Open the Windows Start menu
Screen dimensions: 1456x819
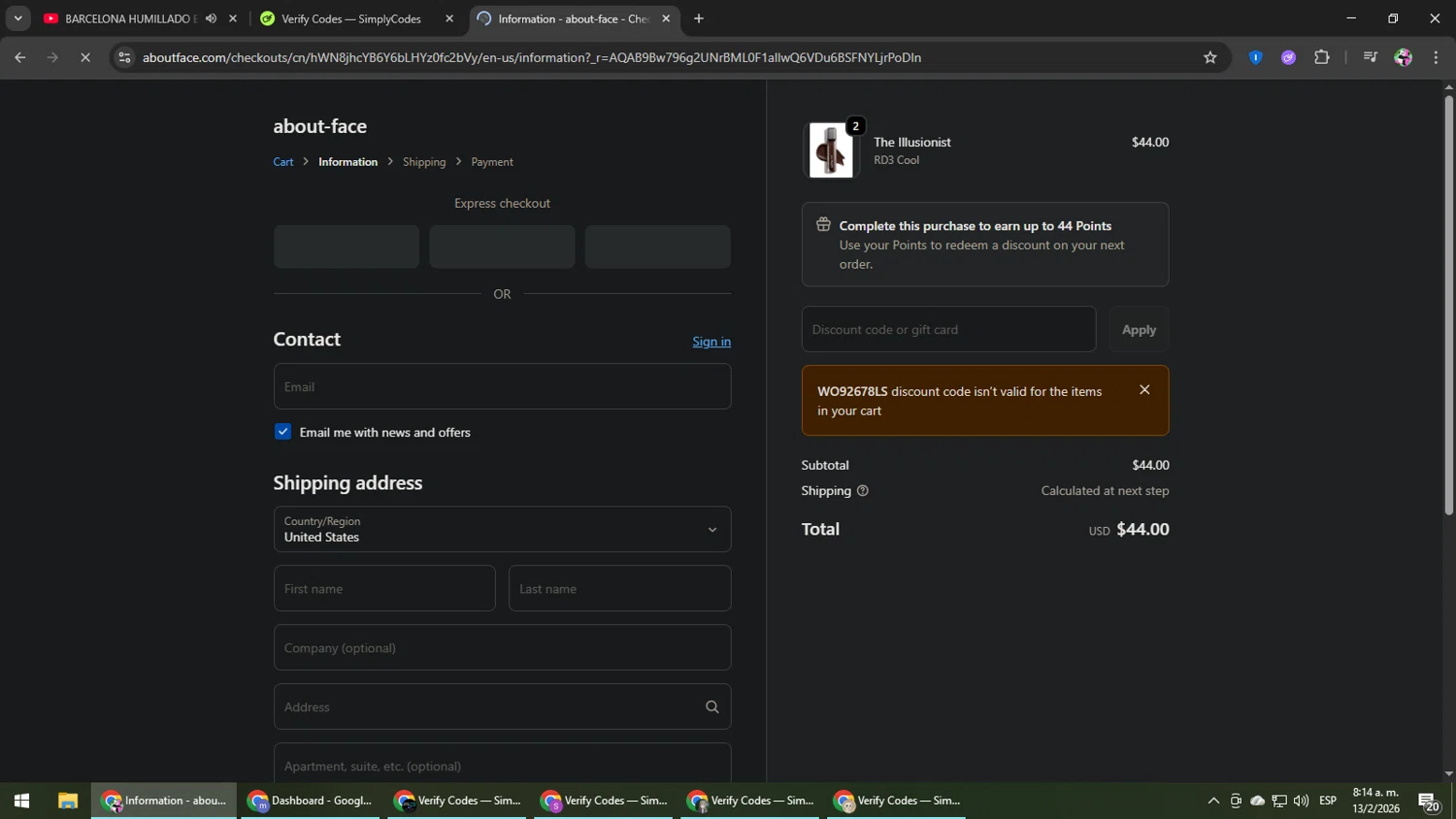(x=21, y=801)
